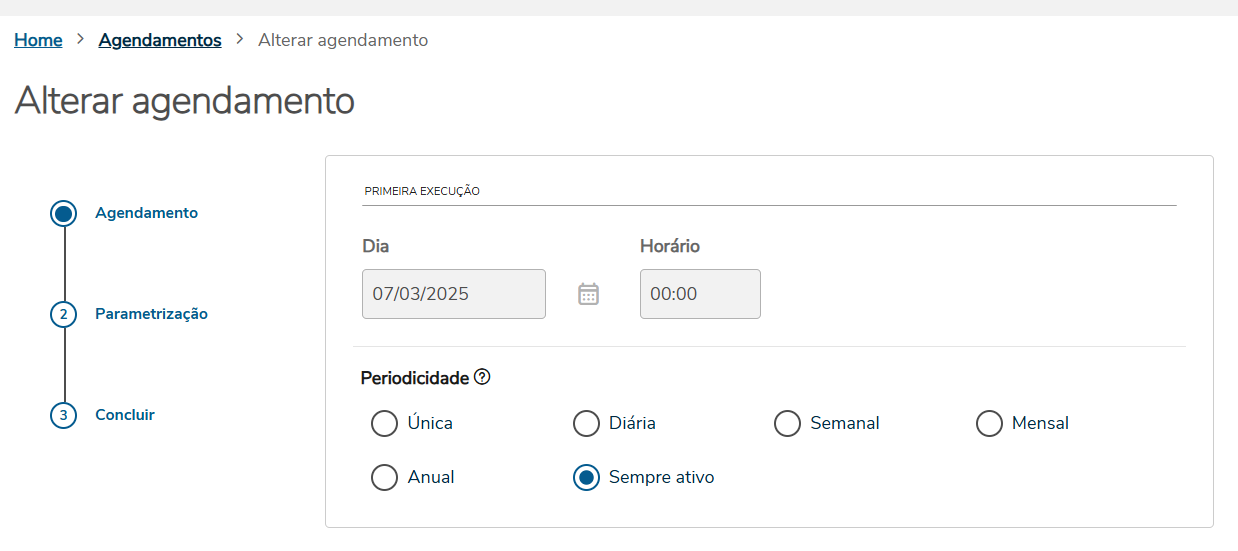Select the Anual radio button
The width and height of the screenshot is (1238, 551).
[384, 478]
